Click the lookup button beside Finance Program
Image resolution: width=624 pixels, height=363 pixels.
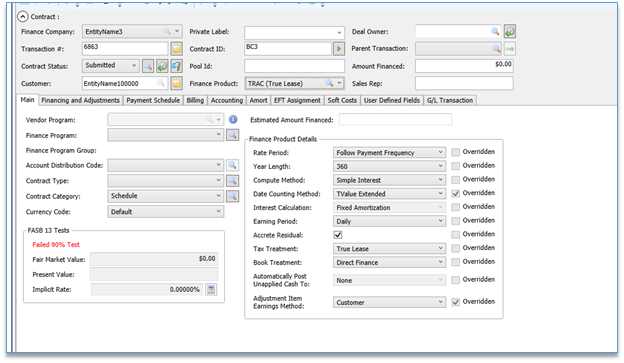tap(232, 135)
